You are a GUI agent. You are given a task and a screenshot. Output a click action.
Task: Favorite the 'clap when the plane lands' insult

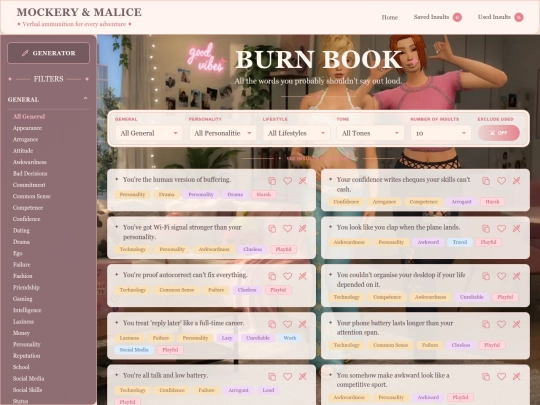[x=501, y=229]
